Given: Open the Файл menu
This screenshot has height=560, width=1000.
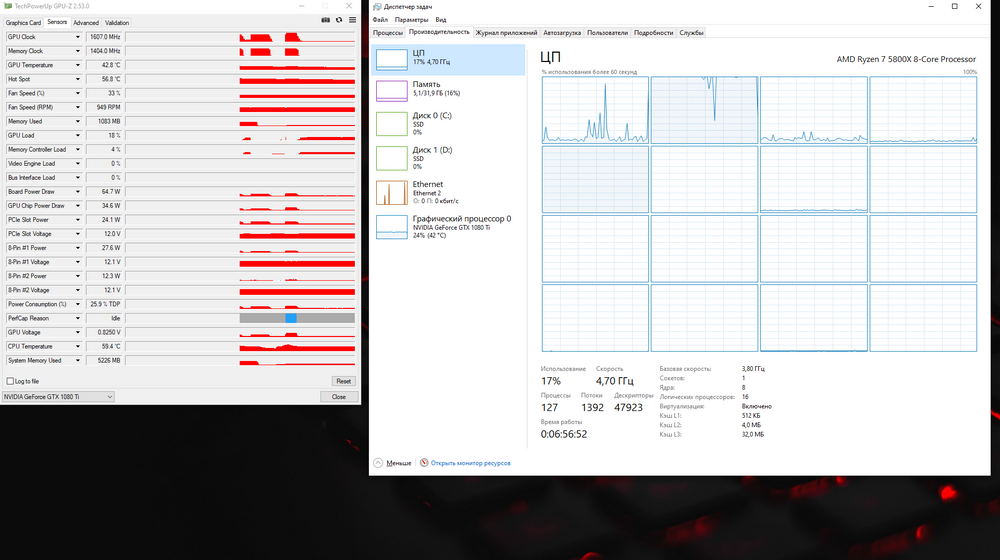Looking at the screenshot, I should coord(380,20).
